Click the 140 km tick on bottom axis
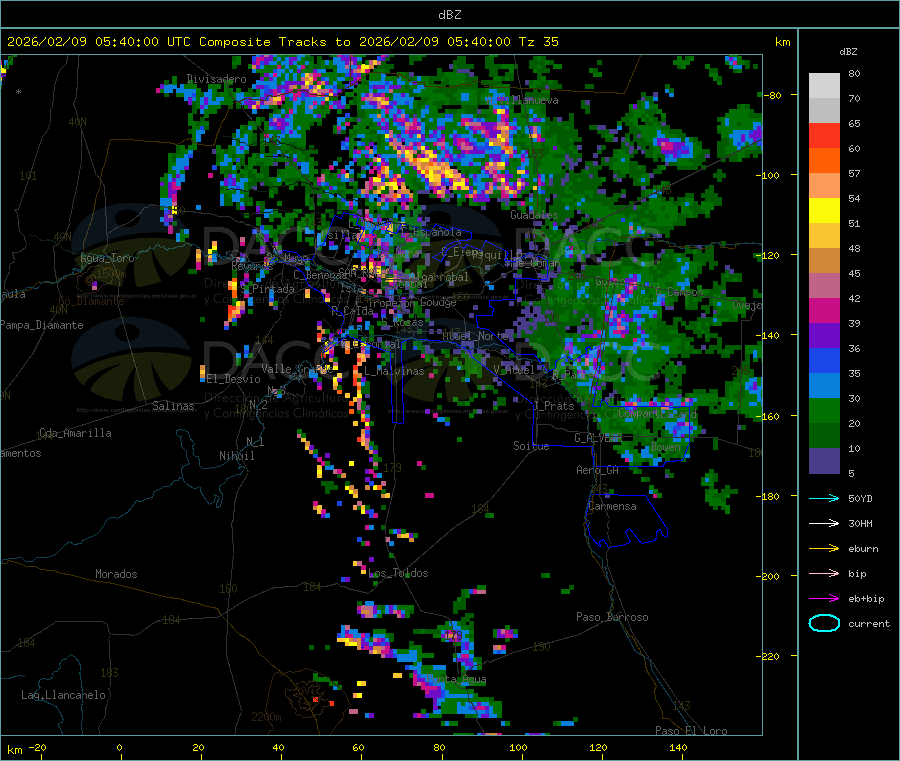 point(678,747)
